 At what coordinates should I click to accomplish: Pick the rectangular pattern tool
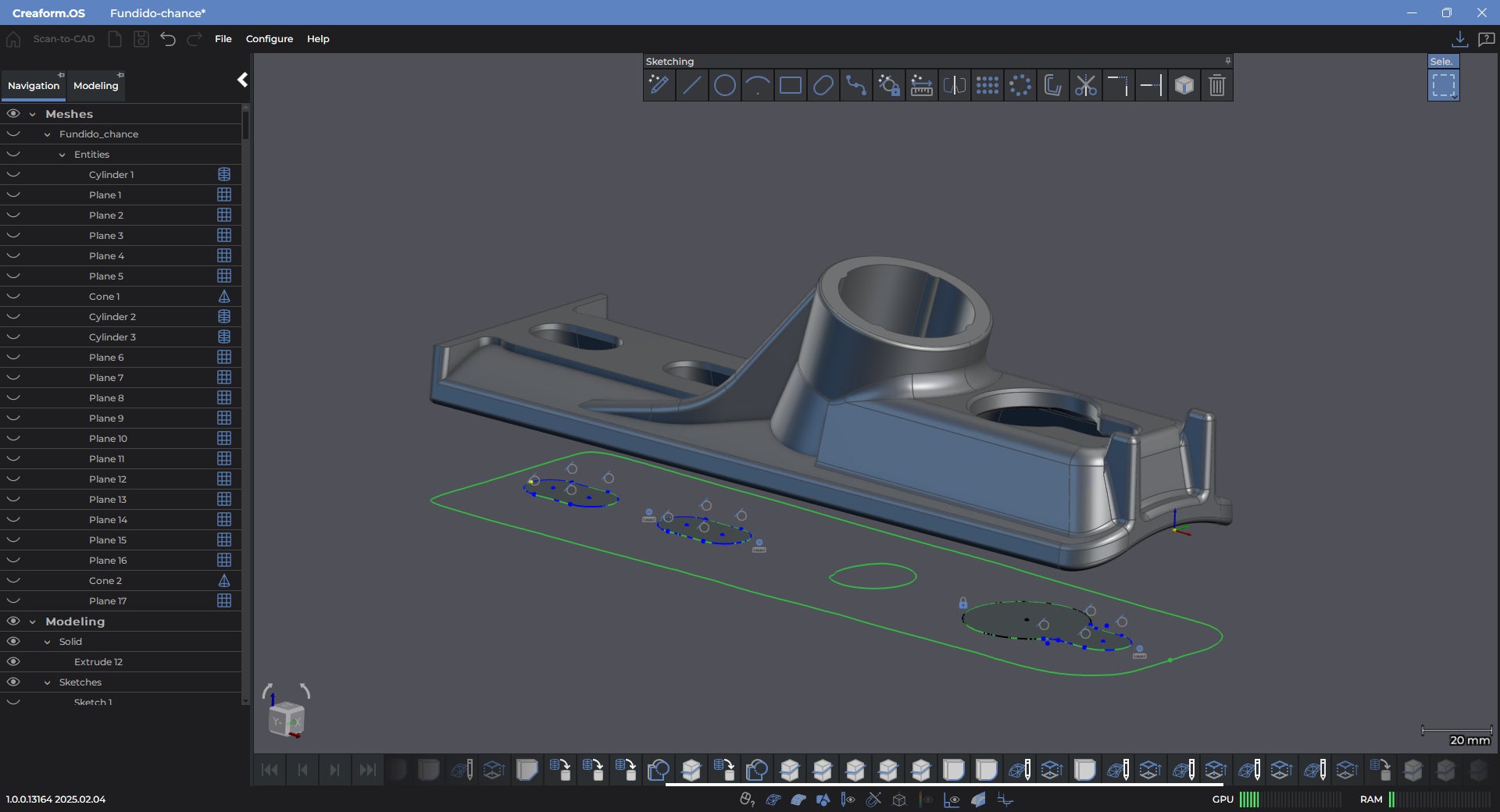[987, 85]
